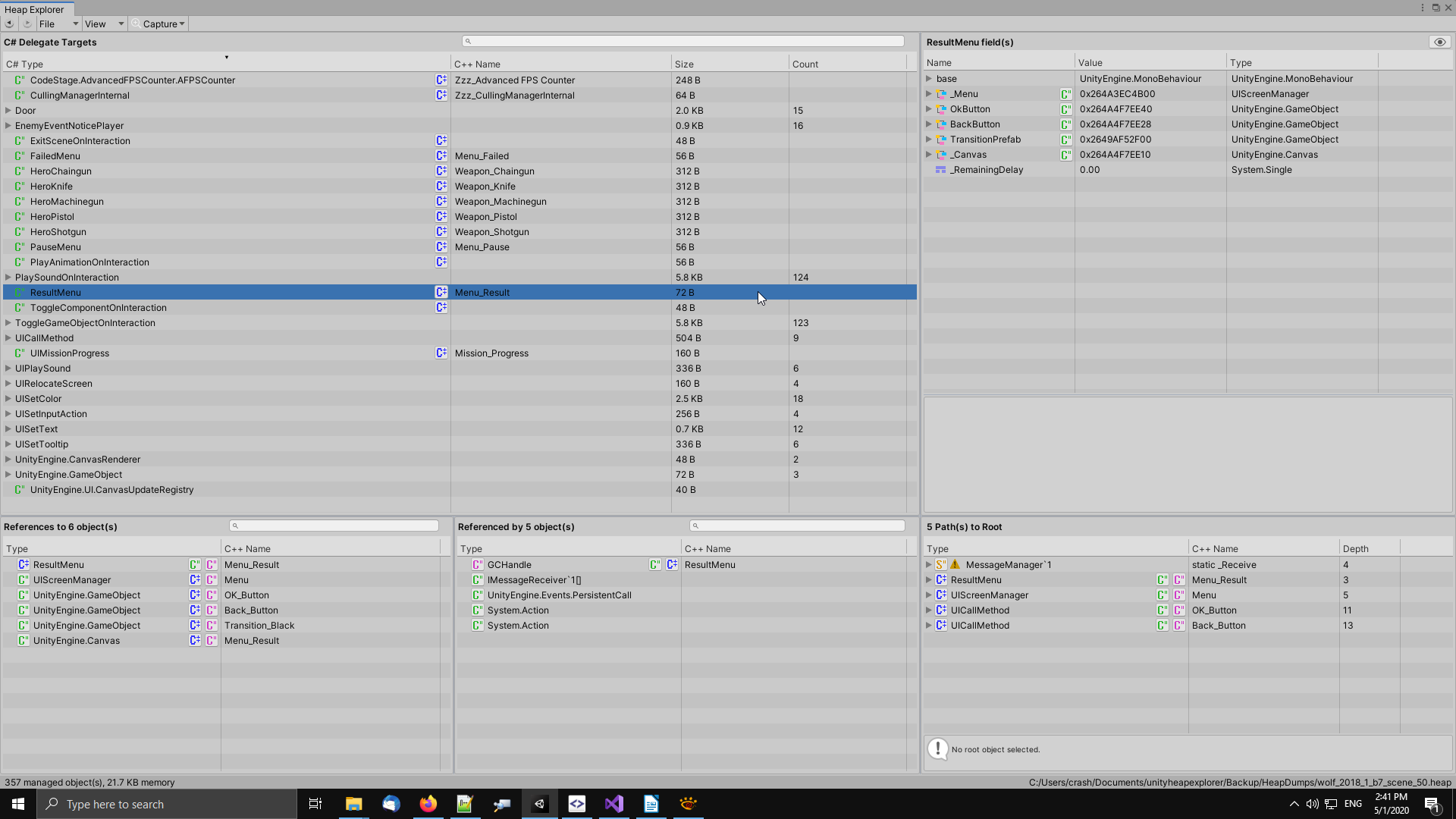Click the search field above C# Delegate Targets
This screenshot has width=1456, height=819.
682,41
